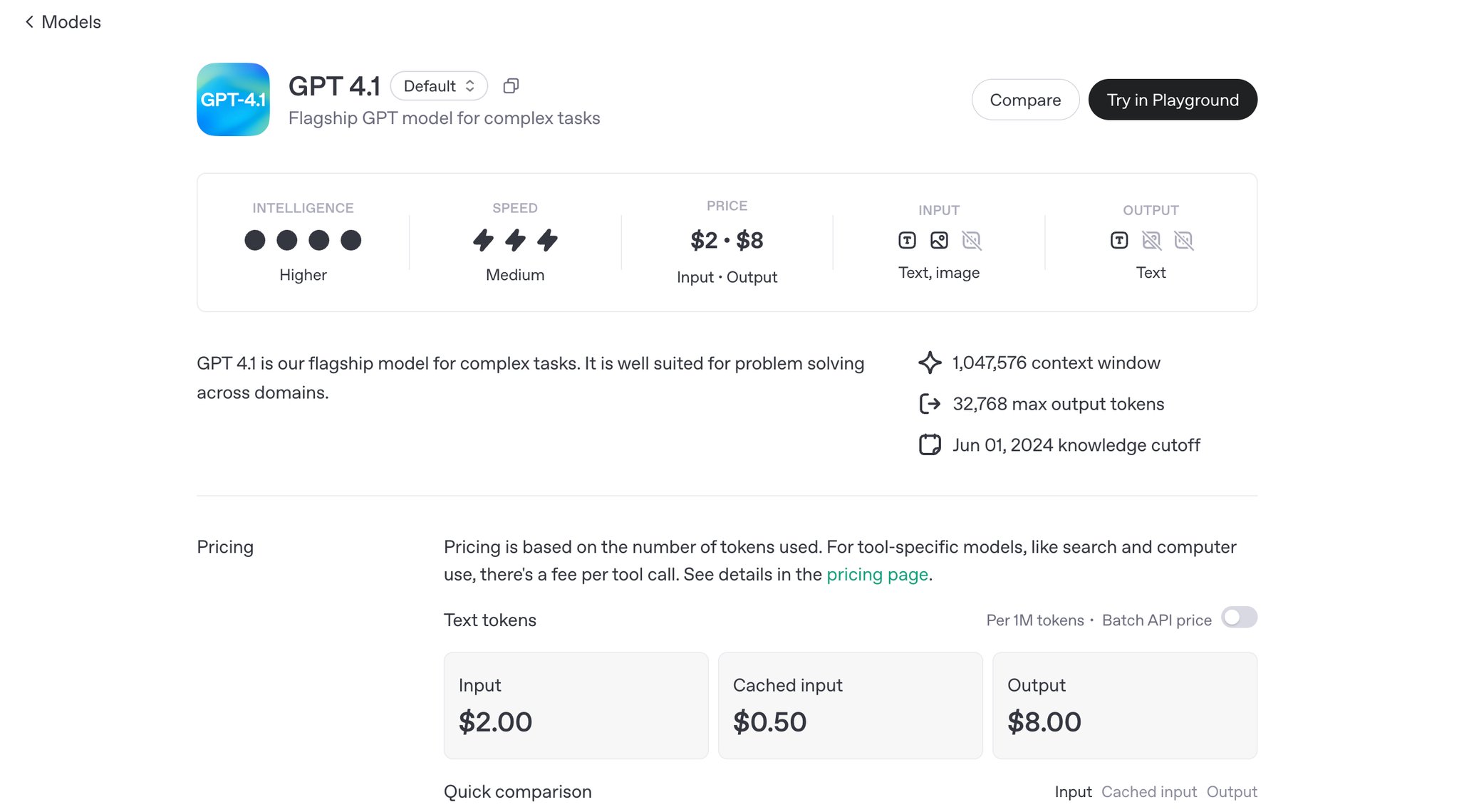Click the Input text modality icon
This screenshot has width=1459, height=812.
tap(907, 241)
